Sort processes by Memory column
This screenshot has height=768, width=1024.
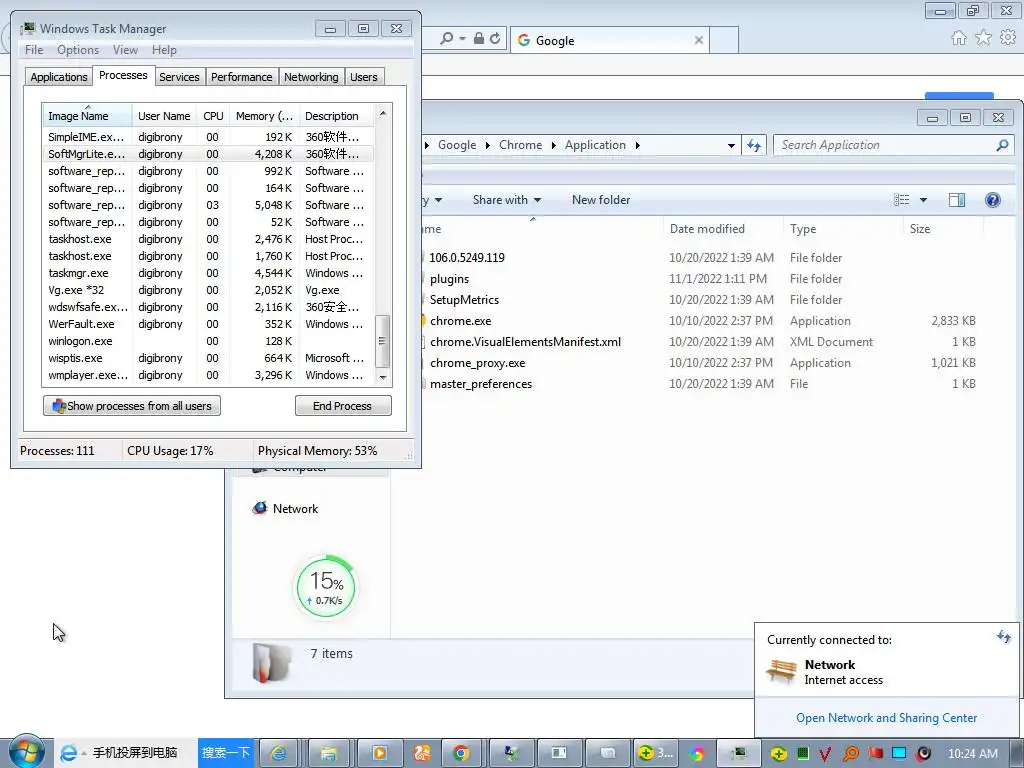(264, 116)
